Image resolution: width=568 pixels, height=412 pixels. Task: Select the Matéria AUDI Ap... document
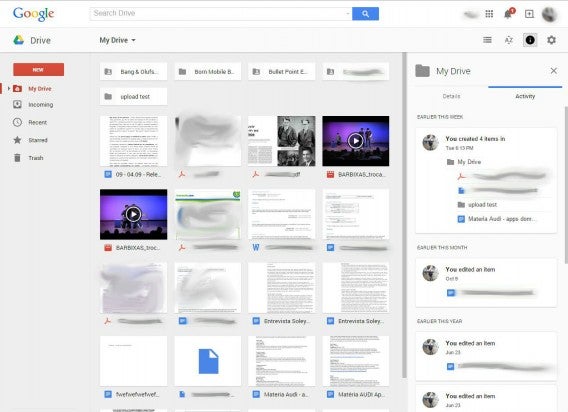pos(356,361)
